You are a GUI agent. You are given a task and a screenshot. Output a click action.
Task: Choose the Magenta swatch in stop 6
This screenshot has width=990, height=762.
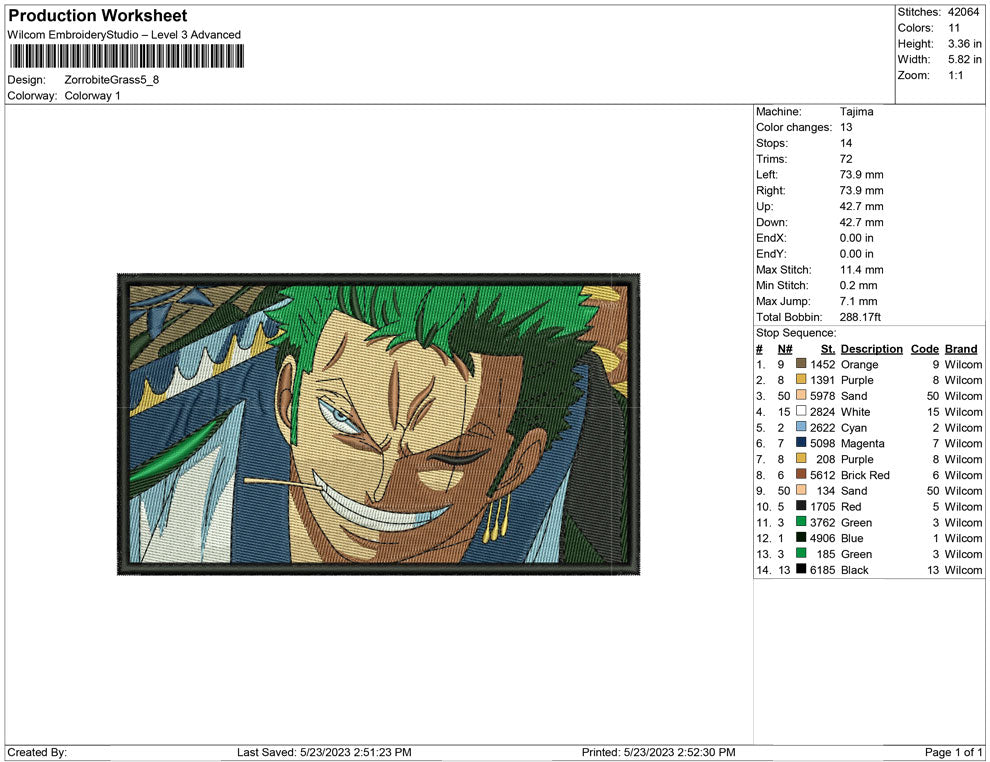tap(801, 443)
